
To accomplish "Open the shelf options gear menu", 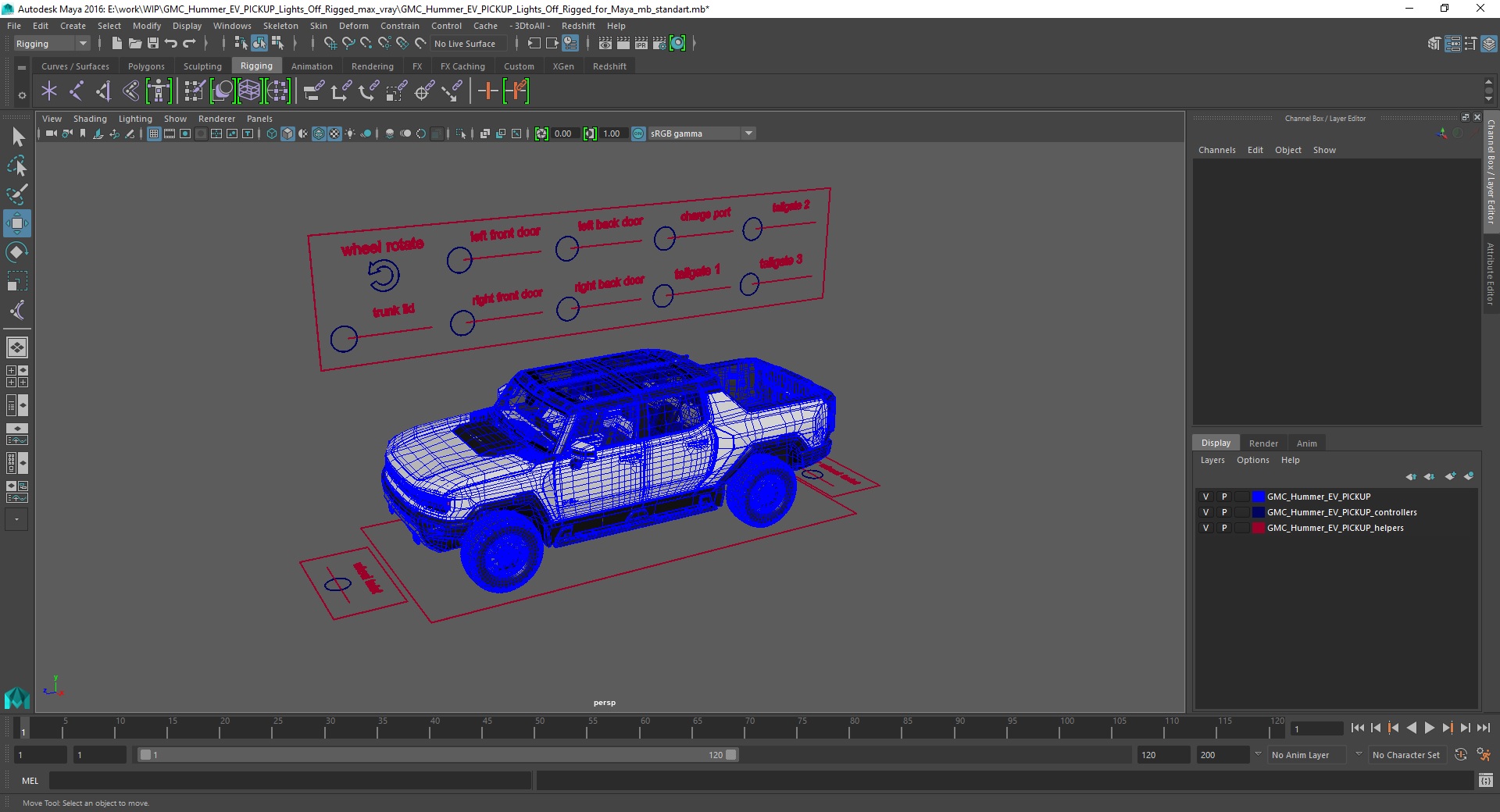I will [22, 95].
